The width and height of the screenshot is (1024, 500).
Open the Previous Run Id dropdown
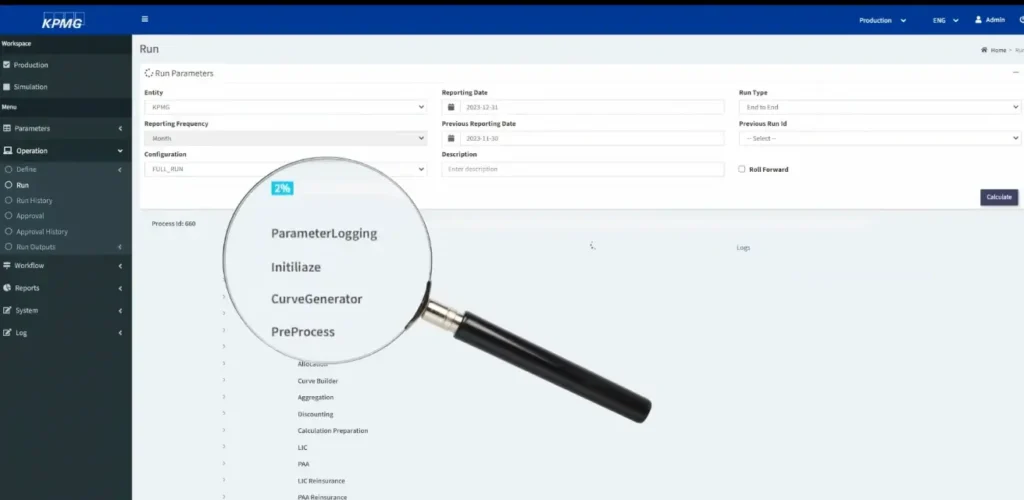pyautogui.click(x=879, y=138)
